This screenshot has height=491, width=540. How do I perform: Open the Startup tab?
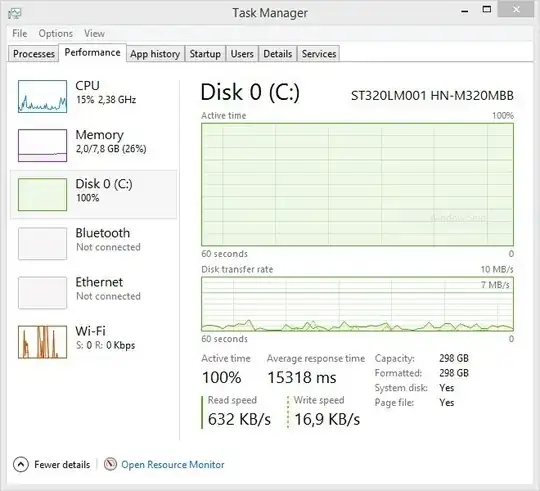tap(205, 54)
